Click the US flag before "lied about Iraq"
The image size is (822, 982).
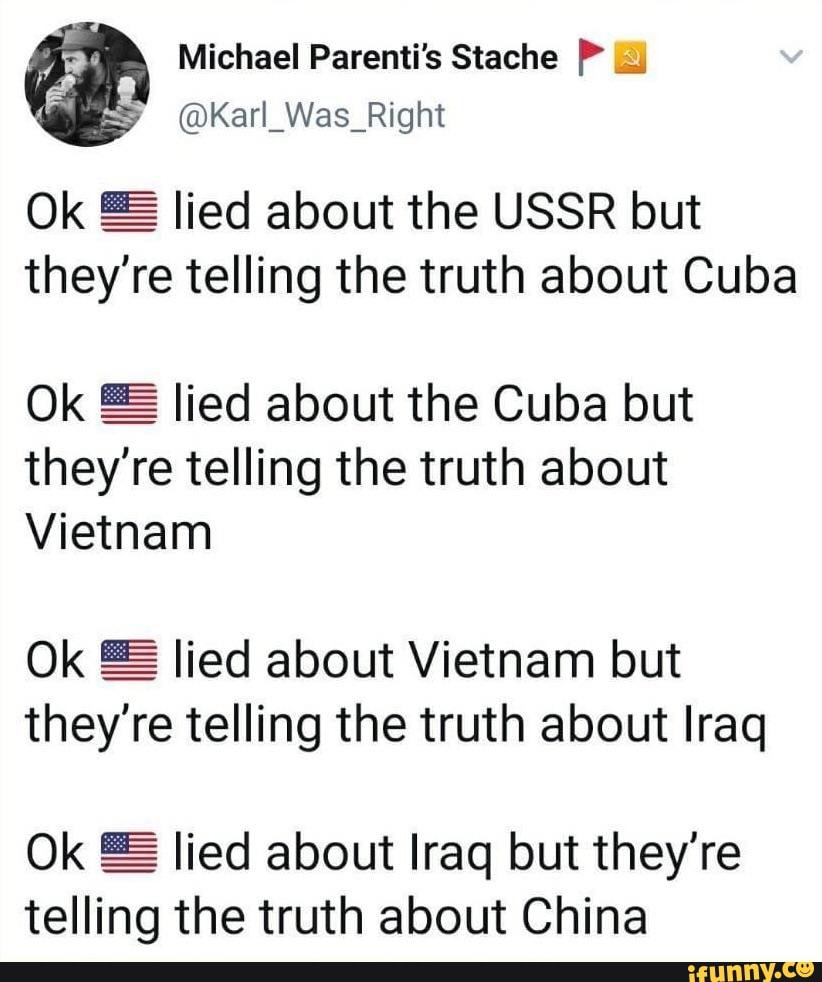[127, 854]
